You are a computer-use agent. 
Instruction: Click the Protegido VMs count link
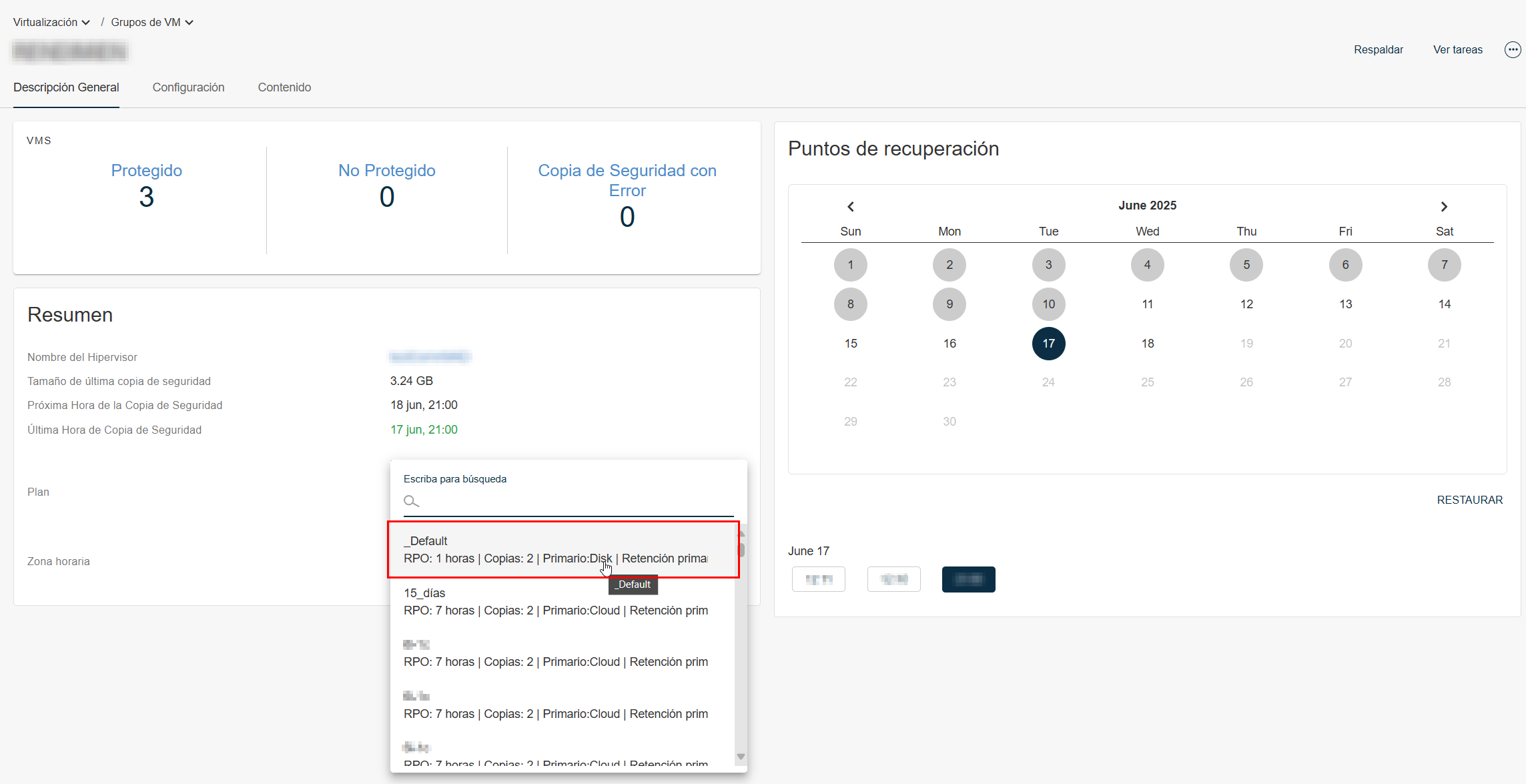[146, 170]
